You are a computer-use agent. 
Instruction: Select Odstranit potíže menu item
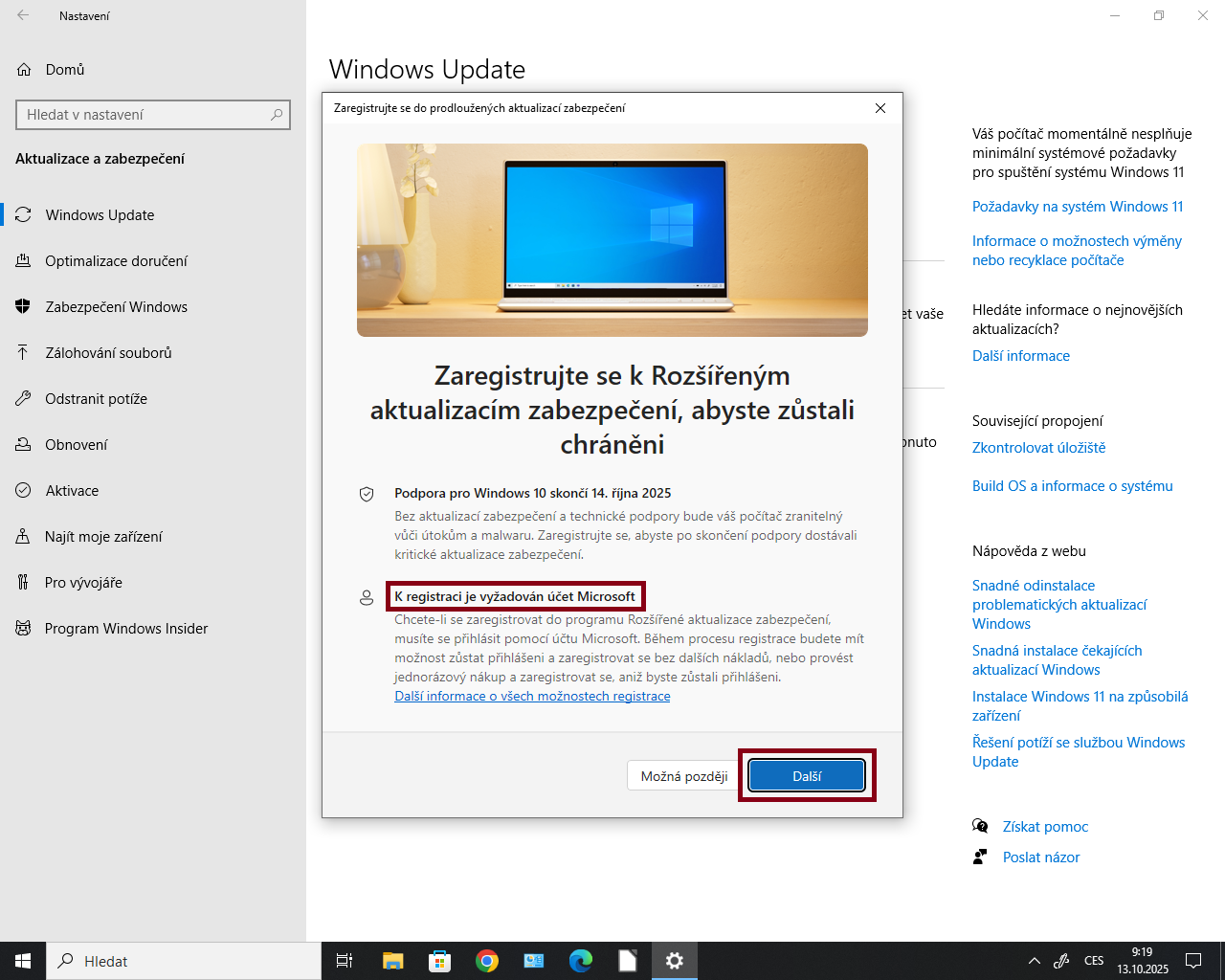pos(153,398)
